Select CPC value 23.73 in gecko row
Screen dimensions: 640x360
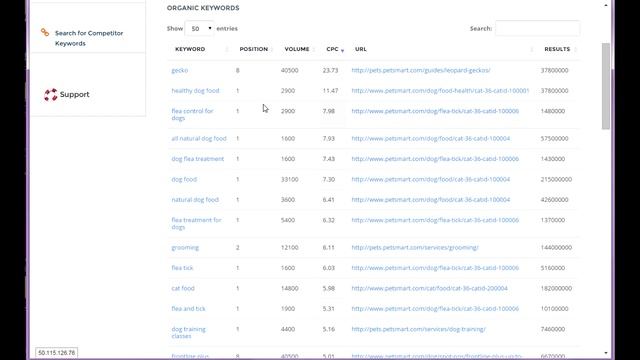click(330, 70)
